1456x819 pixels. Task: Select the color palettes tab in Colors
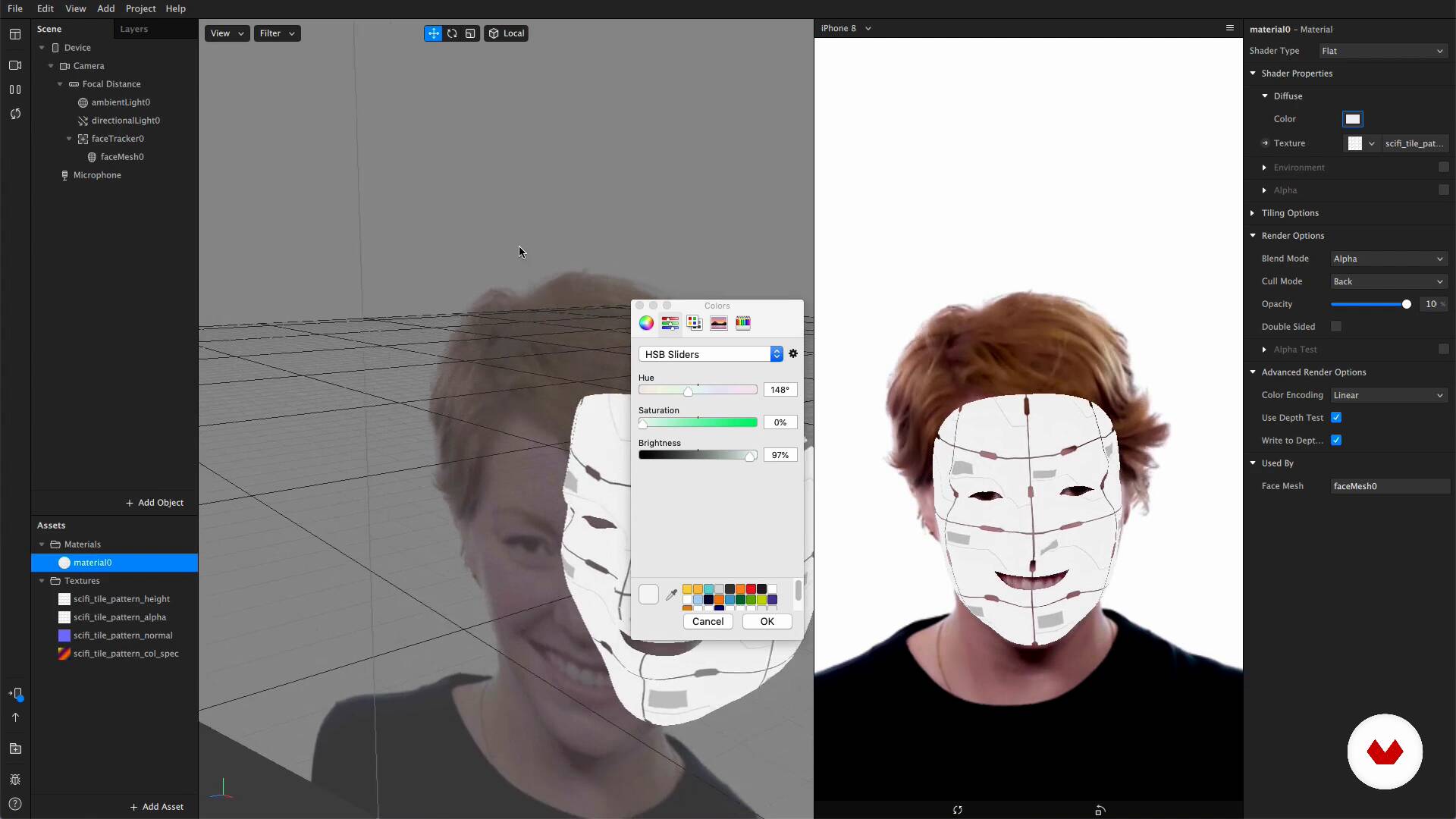695,323
